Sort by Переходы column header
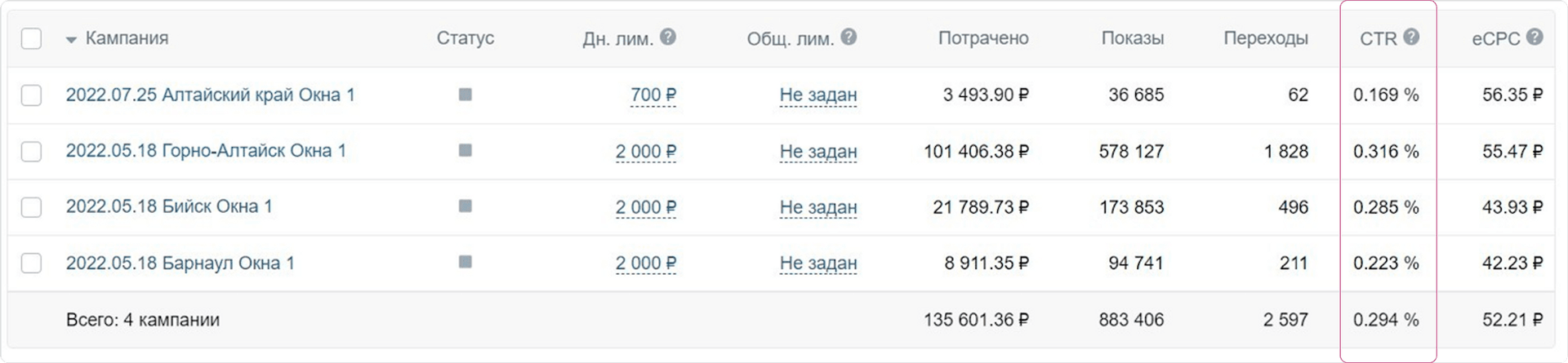The image size is (1568, 363). [1265, 38]
